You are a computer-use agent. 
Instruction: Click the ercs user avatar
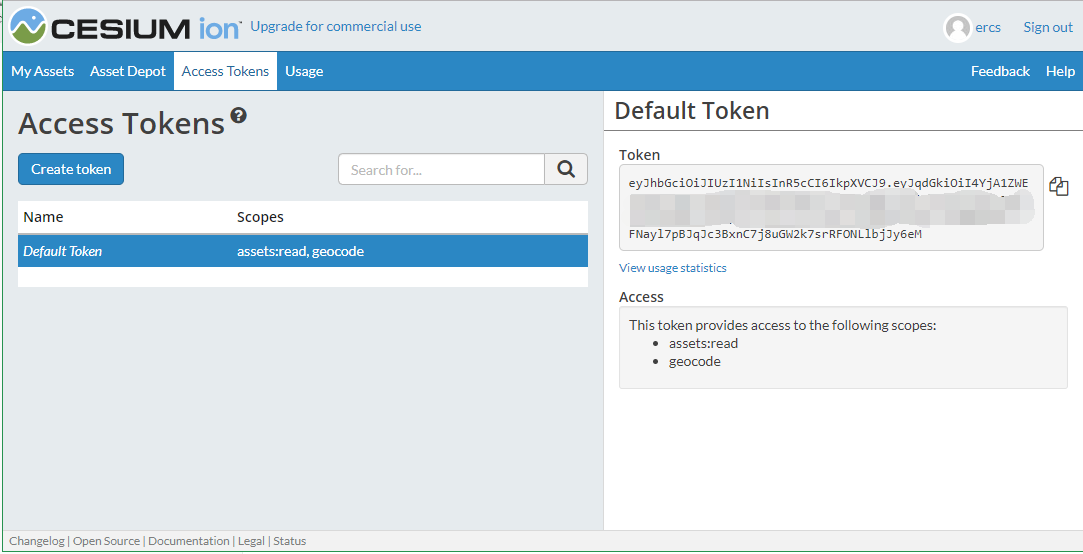957,28
